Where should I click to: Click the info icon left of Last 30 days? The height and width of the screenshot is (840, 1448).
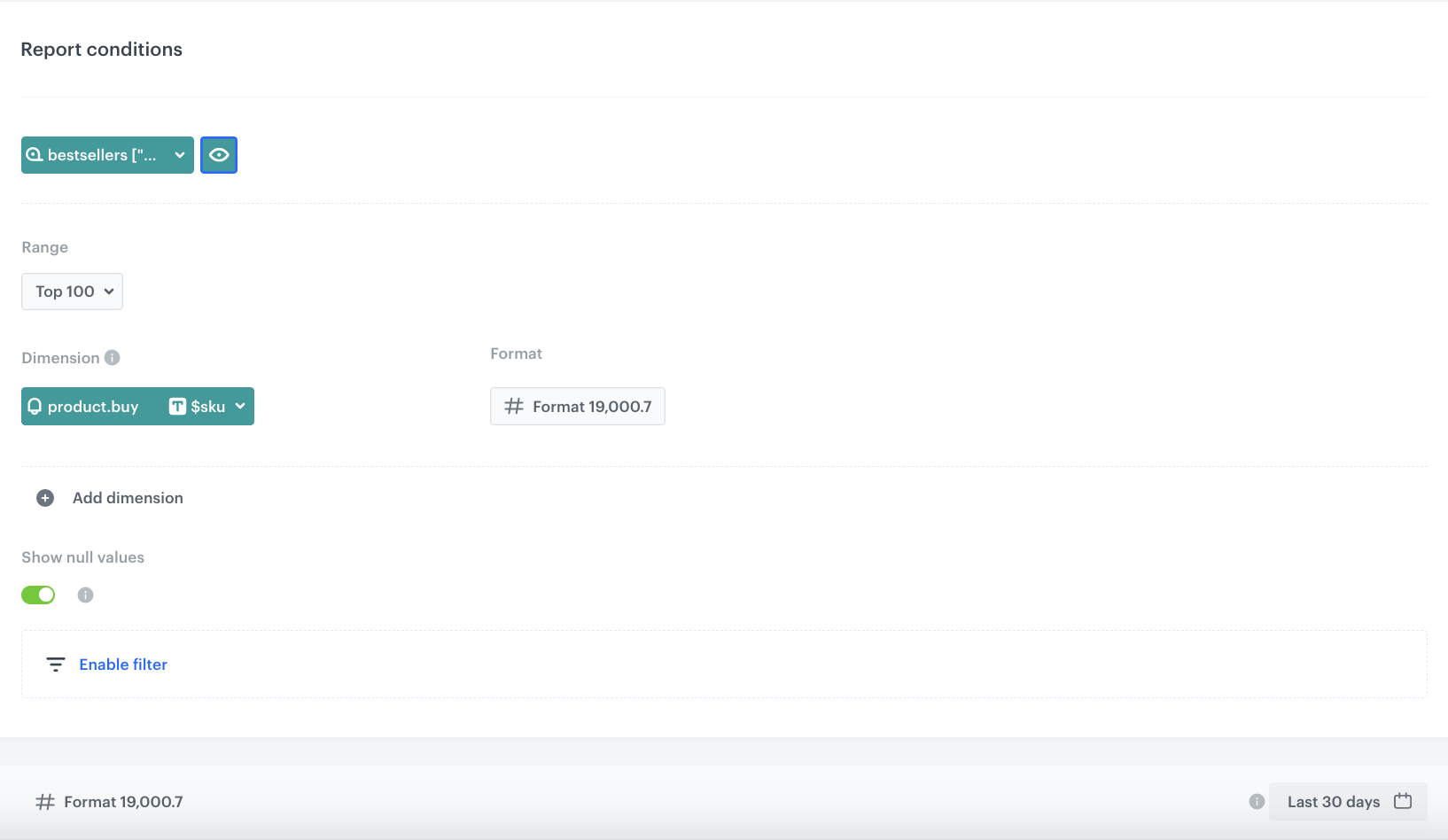tap(1256, 801)
